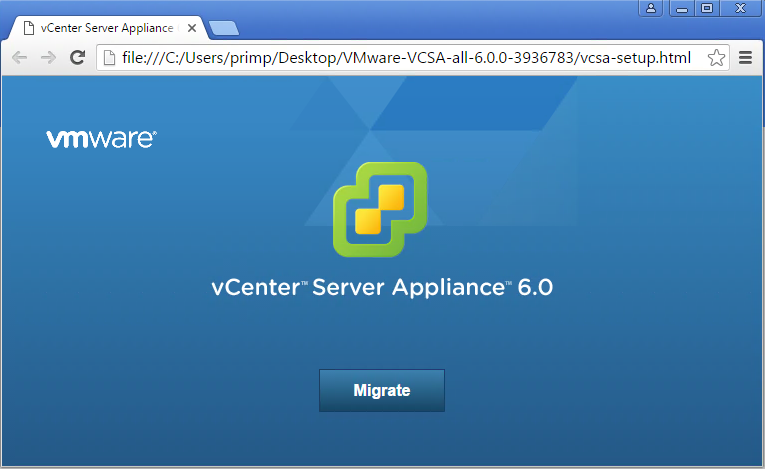Click the Migrate button
This screenshot has width=765, height=469.
click(x=382, y=390)
